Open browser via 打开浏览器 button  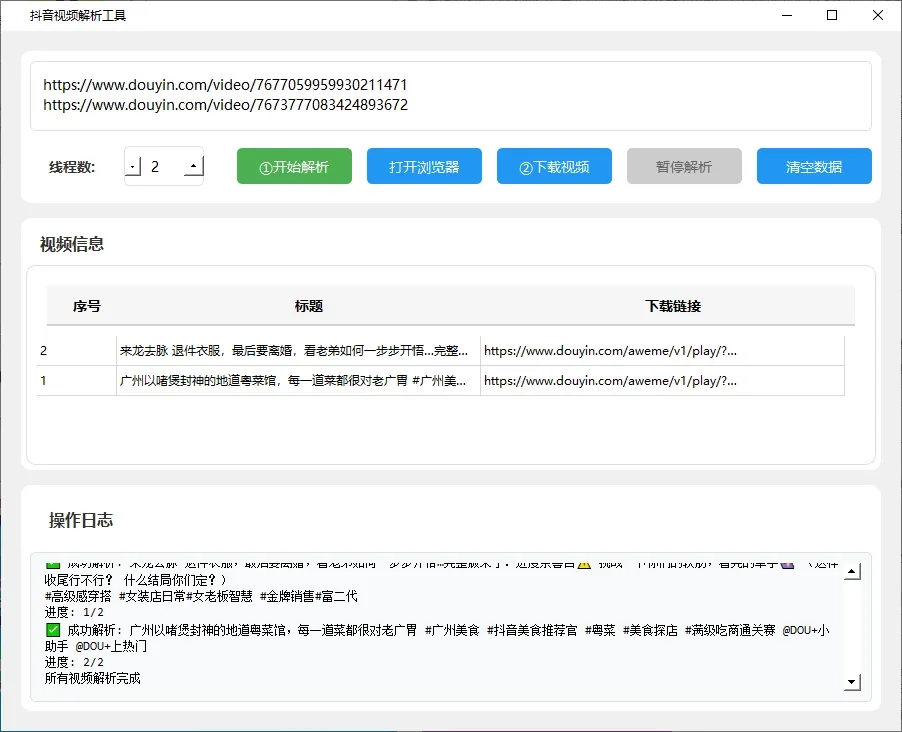click(424, 166)
